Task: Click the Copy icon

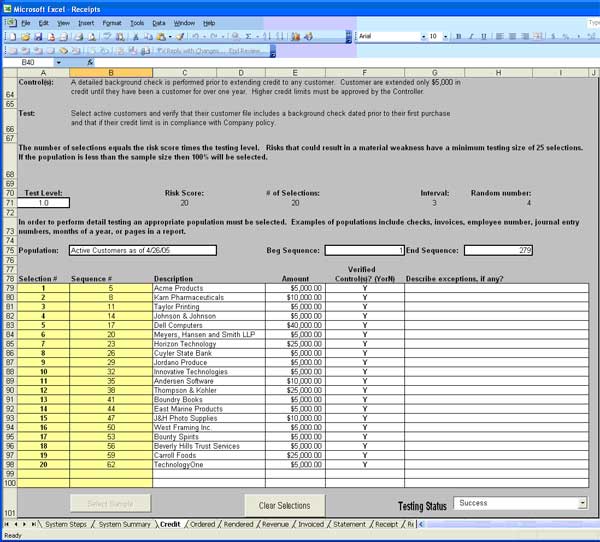Action: [x=148, y=37]
